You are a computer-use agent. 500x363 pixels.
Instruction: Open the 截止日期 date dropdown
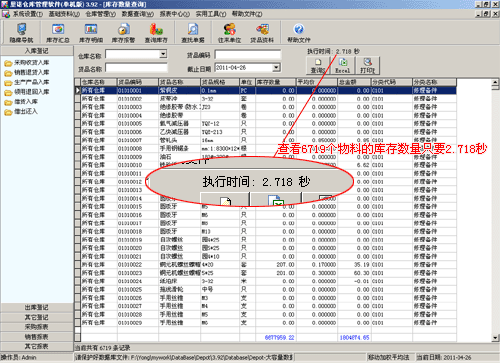[x=276, y=68]
